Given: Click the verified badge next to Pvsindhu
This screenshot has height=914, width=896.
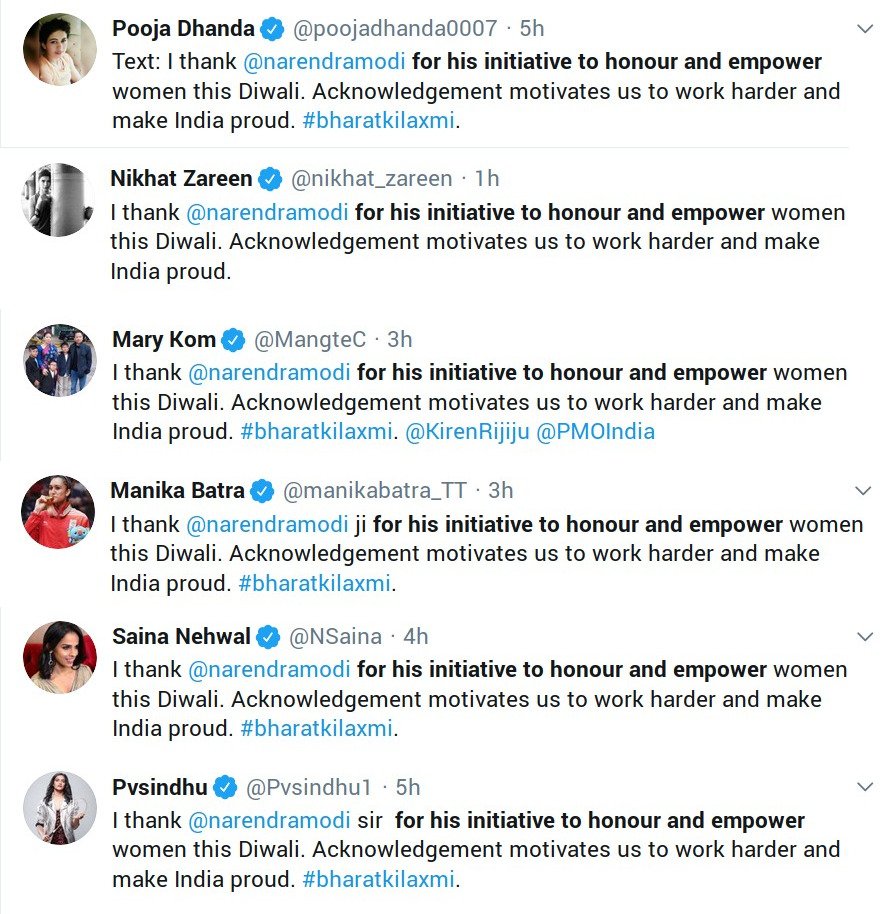Looking at the screenshot, I should pos(224,787).
